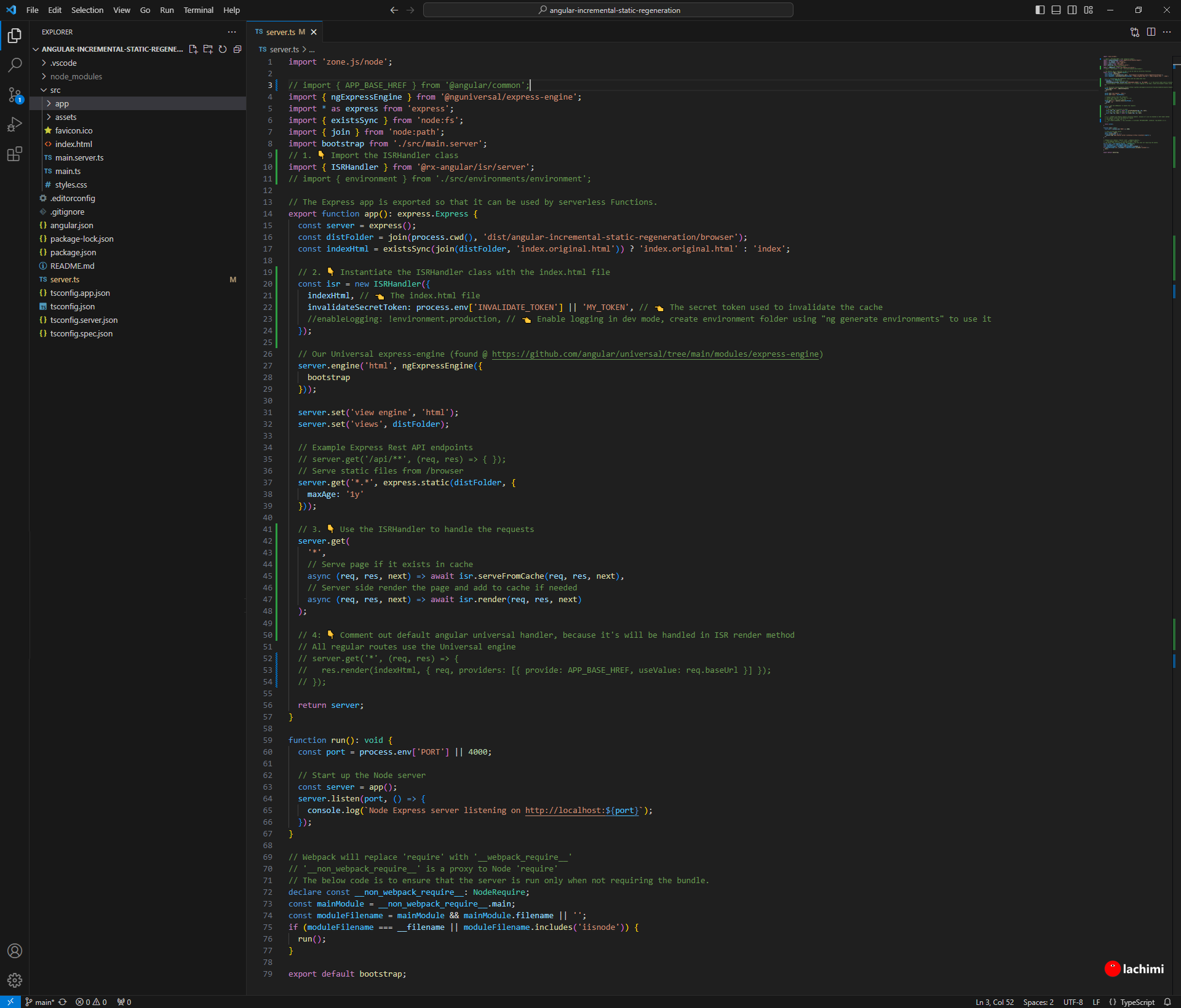Viewport: 1181px width, 1008px height.
Task: Click the TypeScript language mode indicator
Action: (1137, 1002)
